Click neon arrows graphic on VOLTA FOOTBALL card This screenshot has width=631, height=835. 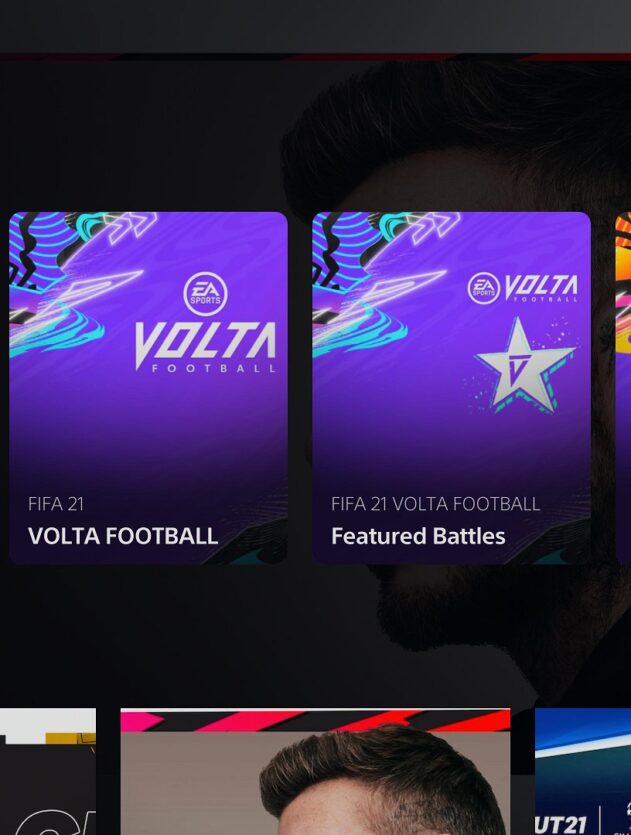(x=132, y=226)
